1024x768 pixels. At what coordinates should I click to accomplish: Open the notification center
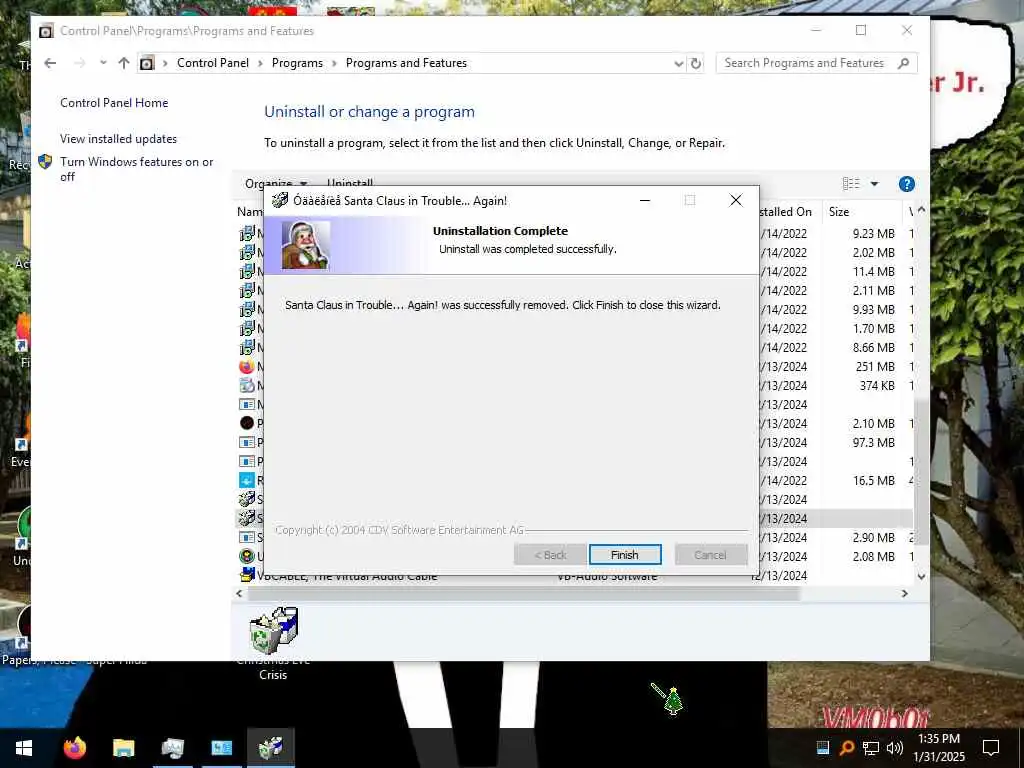pos(991,748)
